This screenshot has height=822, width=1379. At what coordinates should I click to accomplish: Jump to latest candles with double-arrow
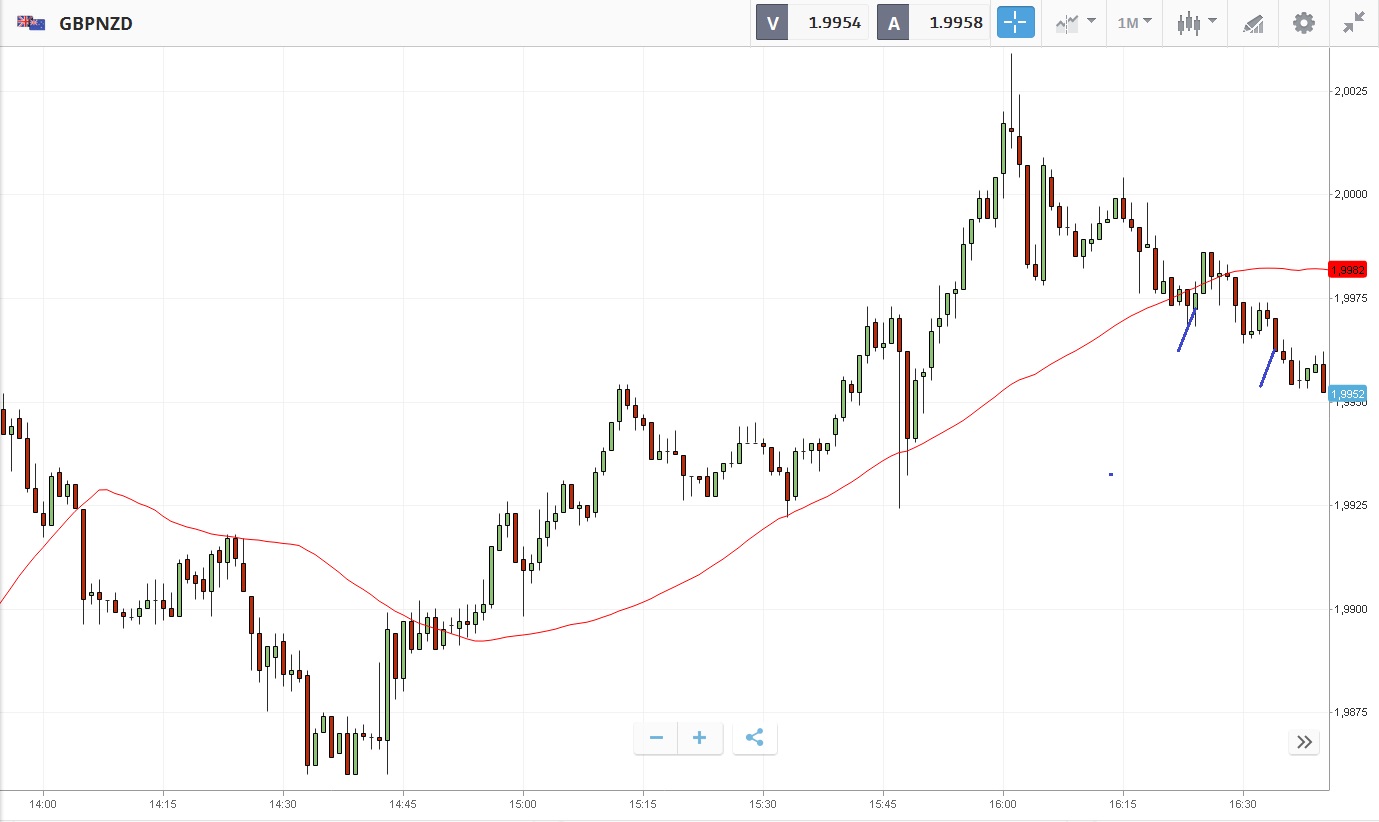tap(1304, 741)
